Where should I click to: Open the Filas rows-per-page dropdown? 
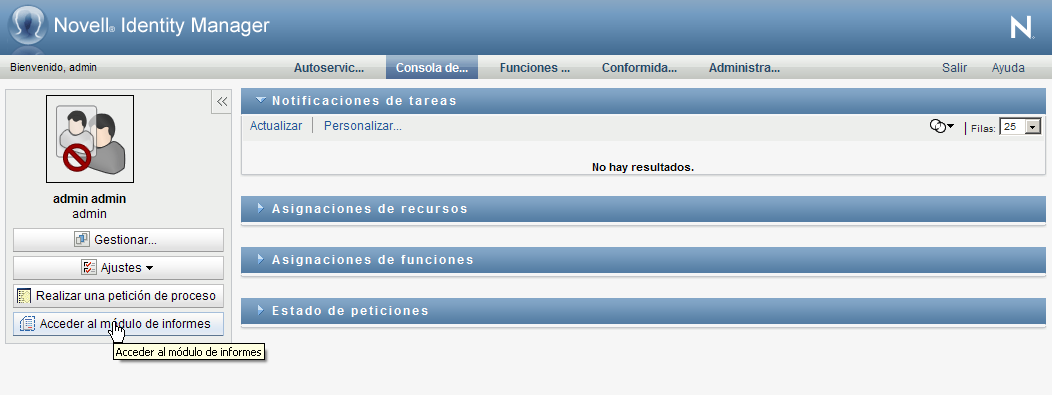click(1020, 126)
